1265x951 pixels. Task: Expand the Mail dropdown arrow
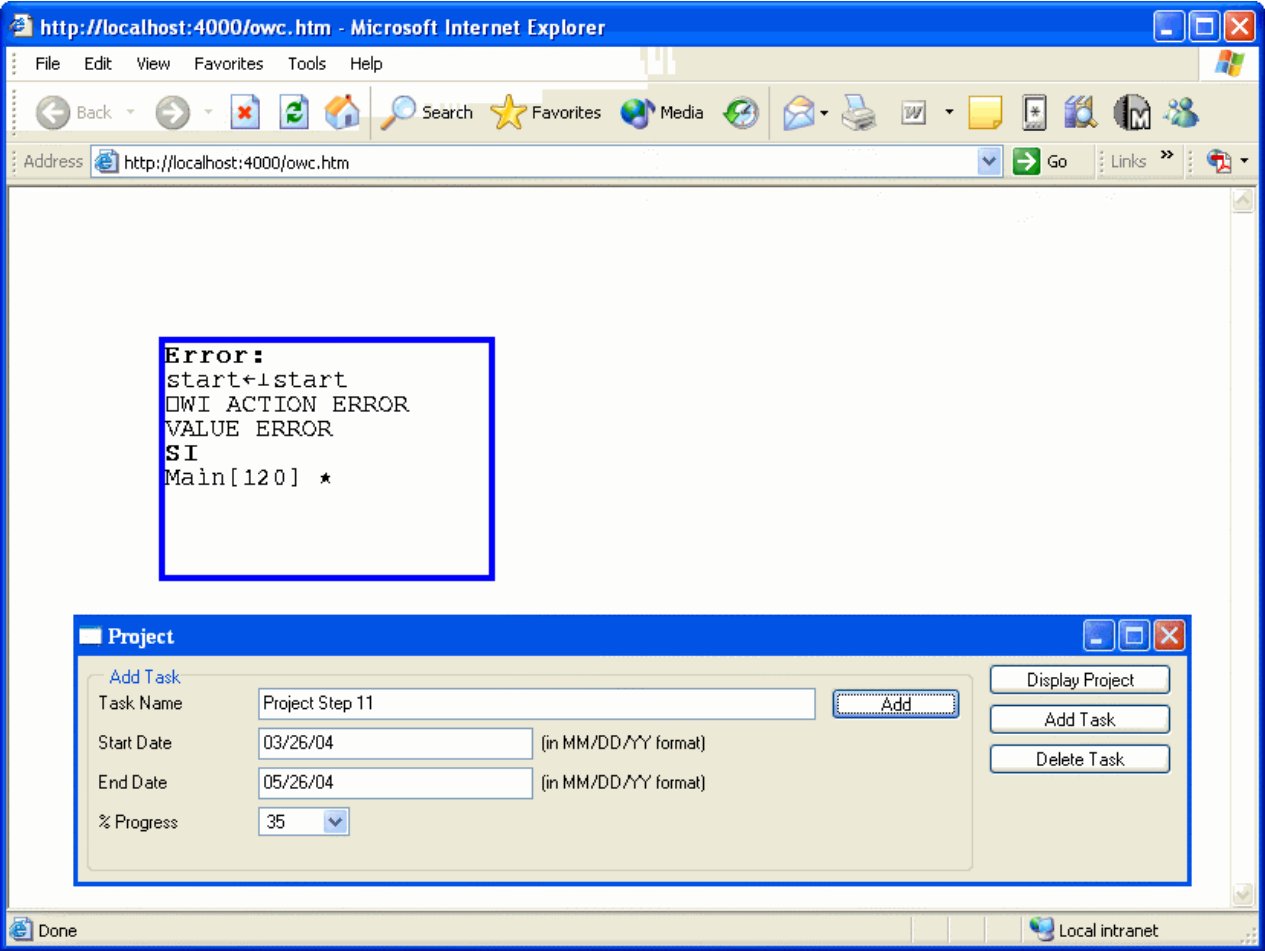click(825, 112)
